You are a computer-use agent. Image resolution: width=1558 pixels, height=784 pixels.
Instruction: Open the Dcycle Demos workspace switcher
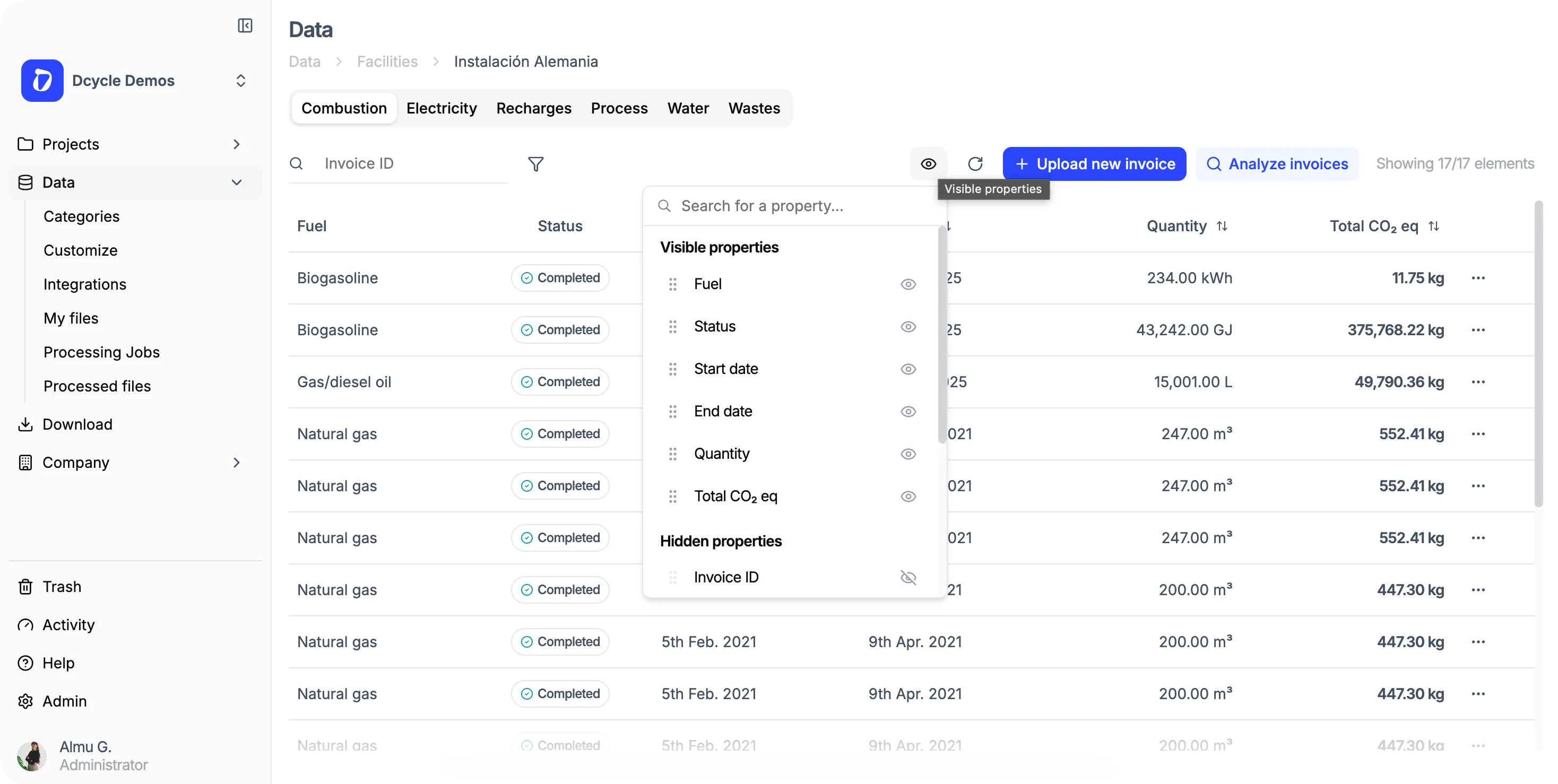click(241, 81)
